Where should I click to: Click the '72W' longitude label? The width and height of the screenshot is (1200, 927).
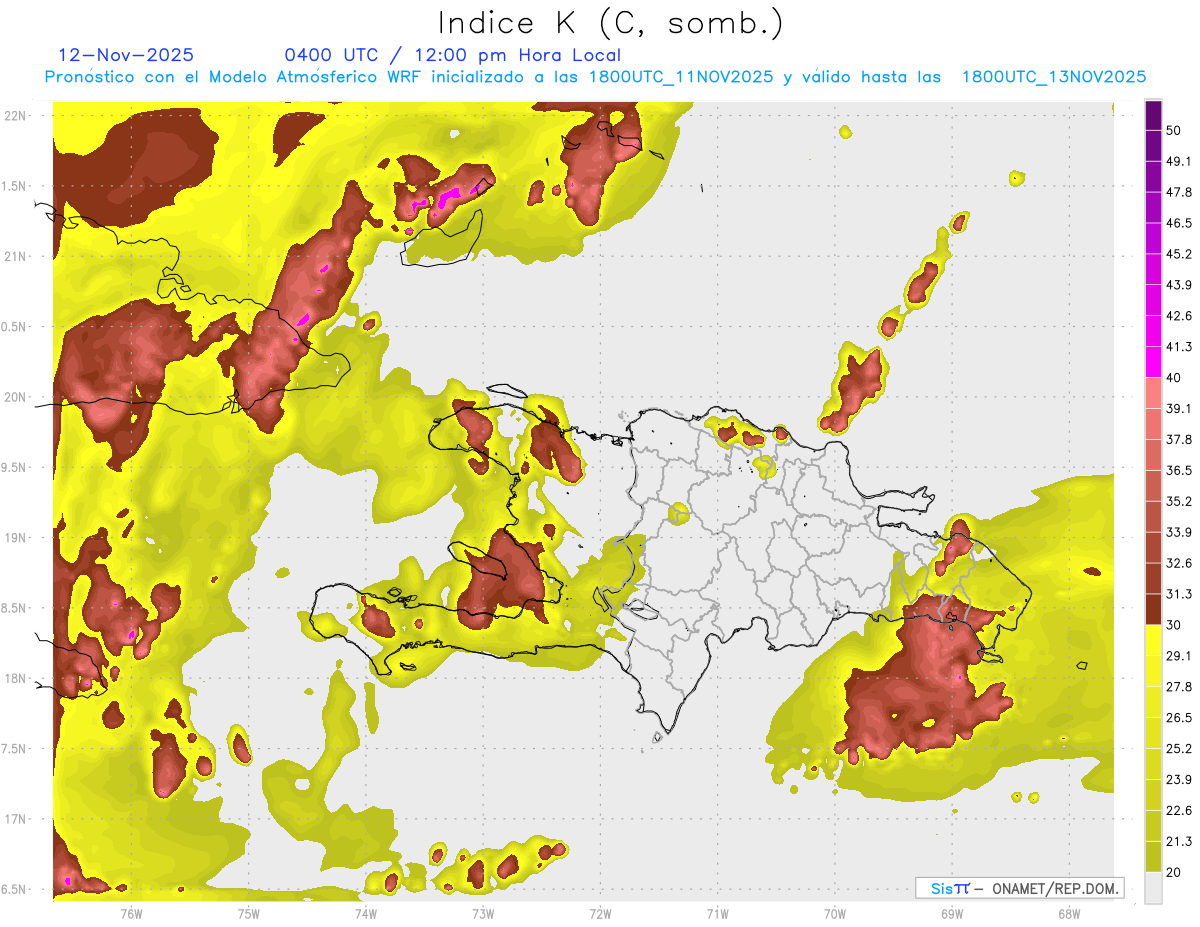point(600,913)
